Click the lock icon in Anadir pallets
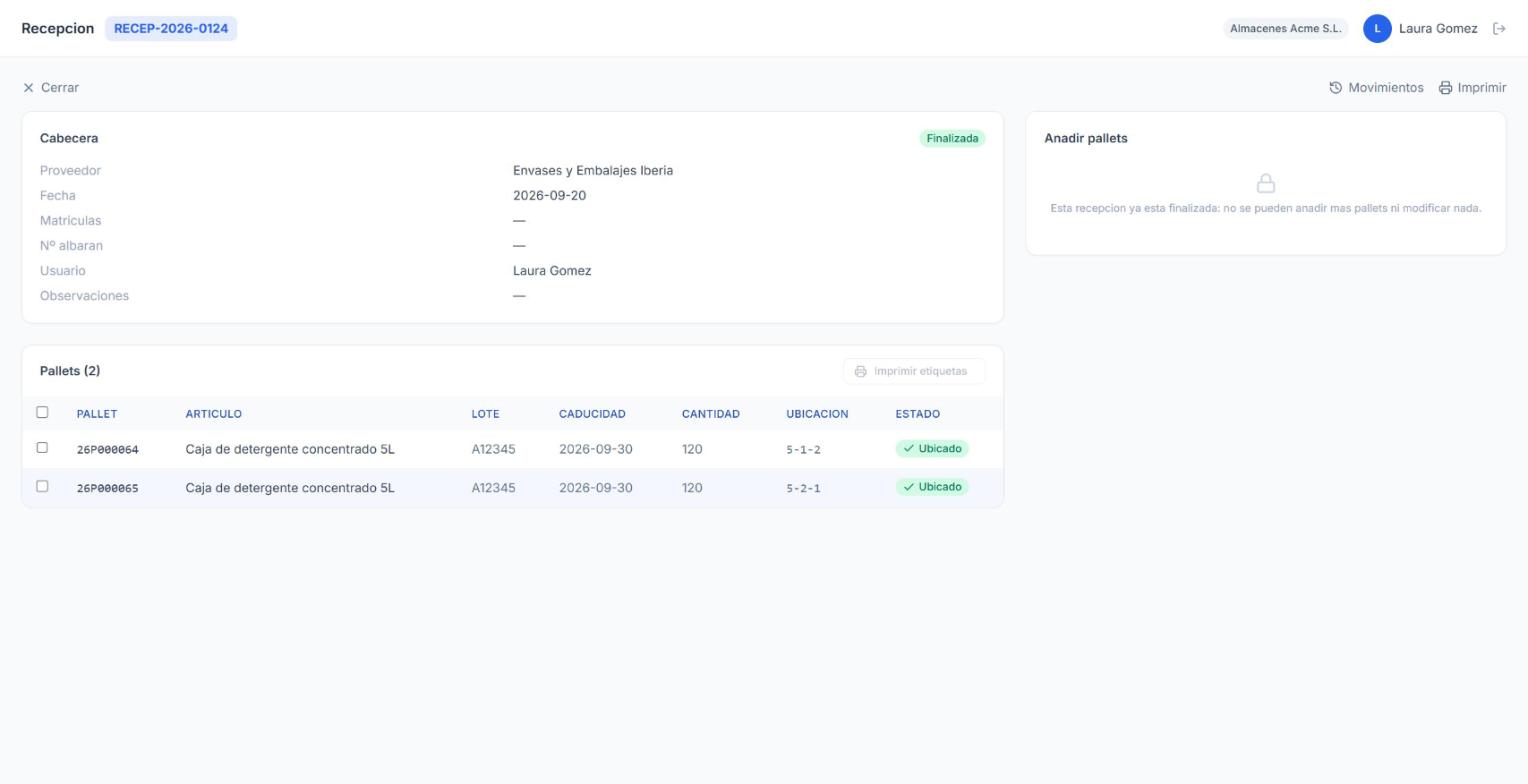The height and width of the screenshot is (784, 1528). (1266, 183)
